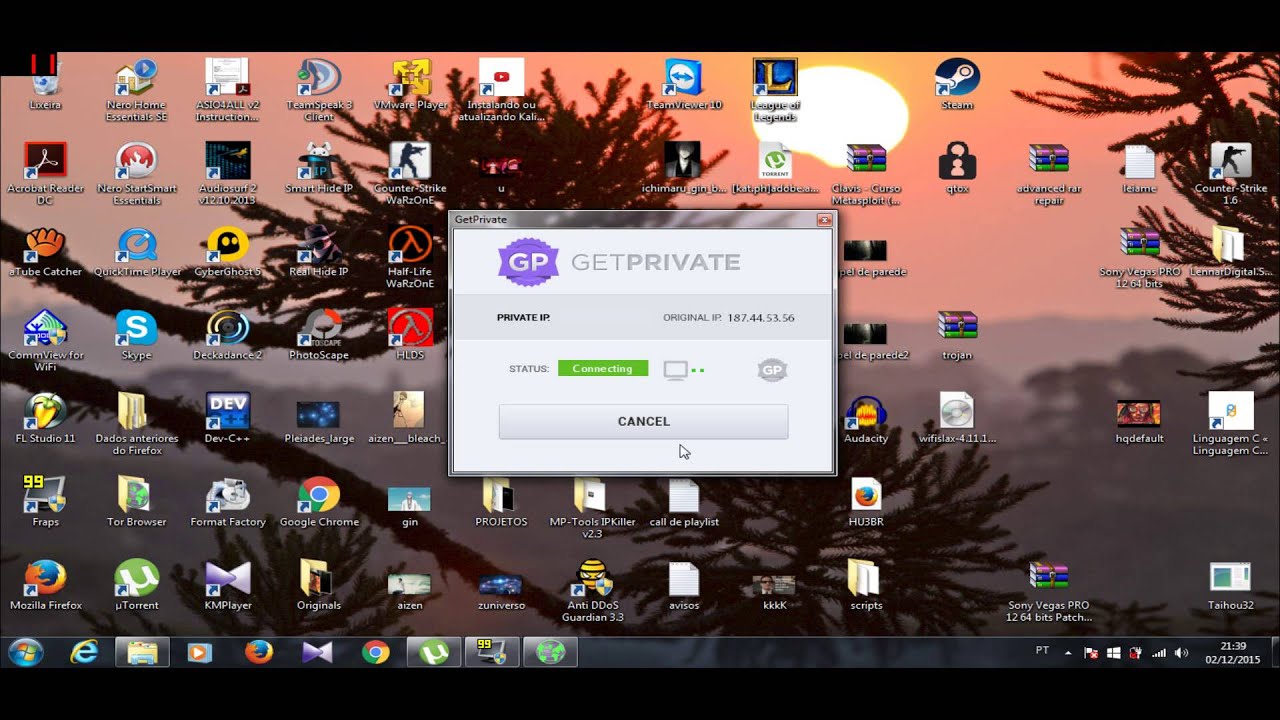Show hidden system tray icons

tap(1067, 653)
